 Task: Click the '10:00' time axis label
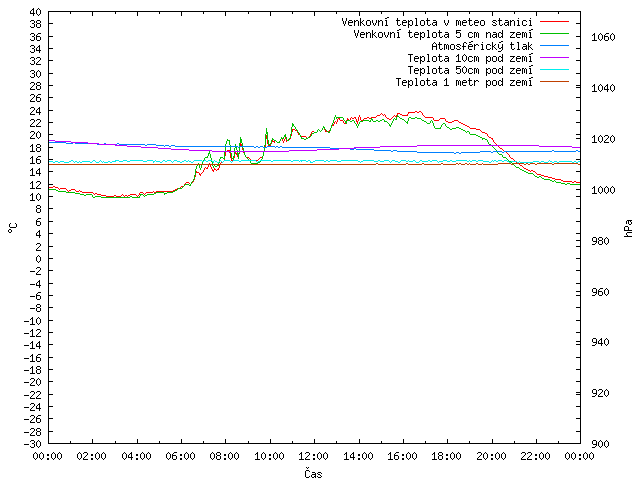[x=269, y=456]
